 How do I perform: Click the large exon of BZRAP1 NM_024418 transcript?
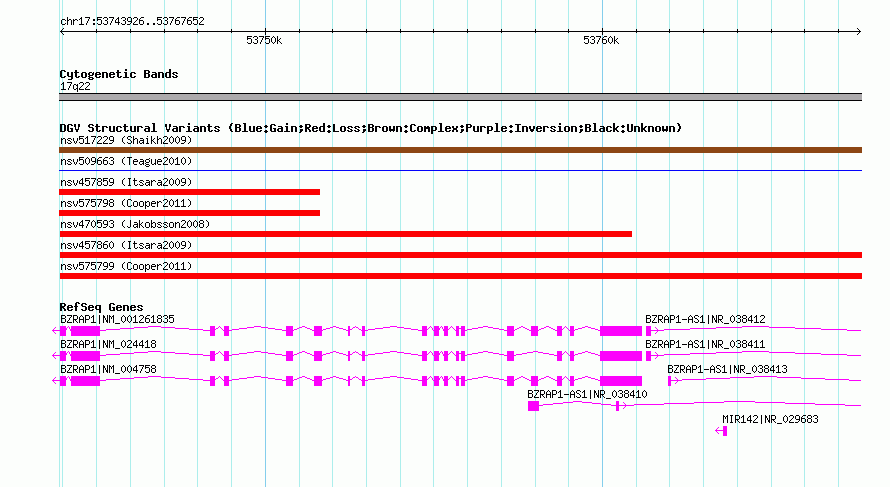(621, 356)
